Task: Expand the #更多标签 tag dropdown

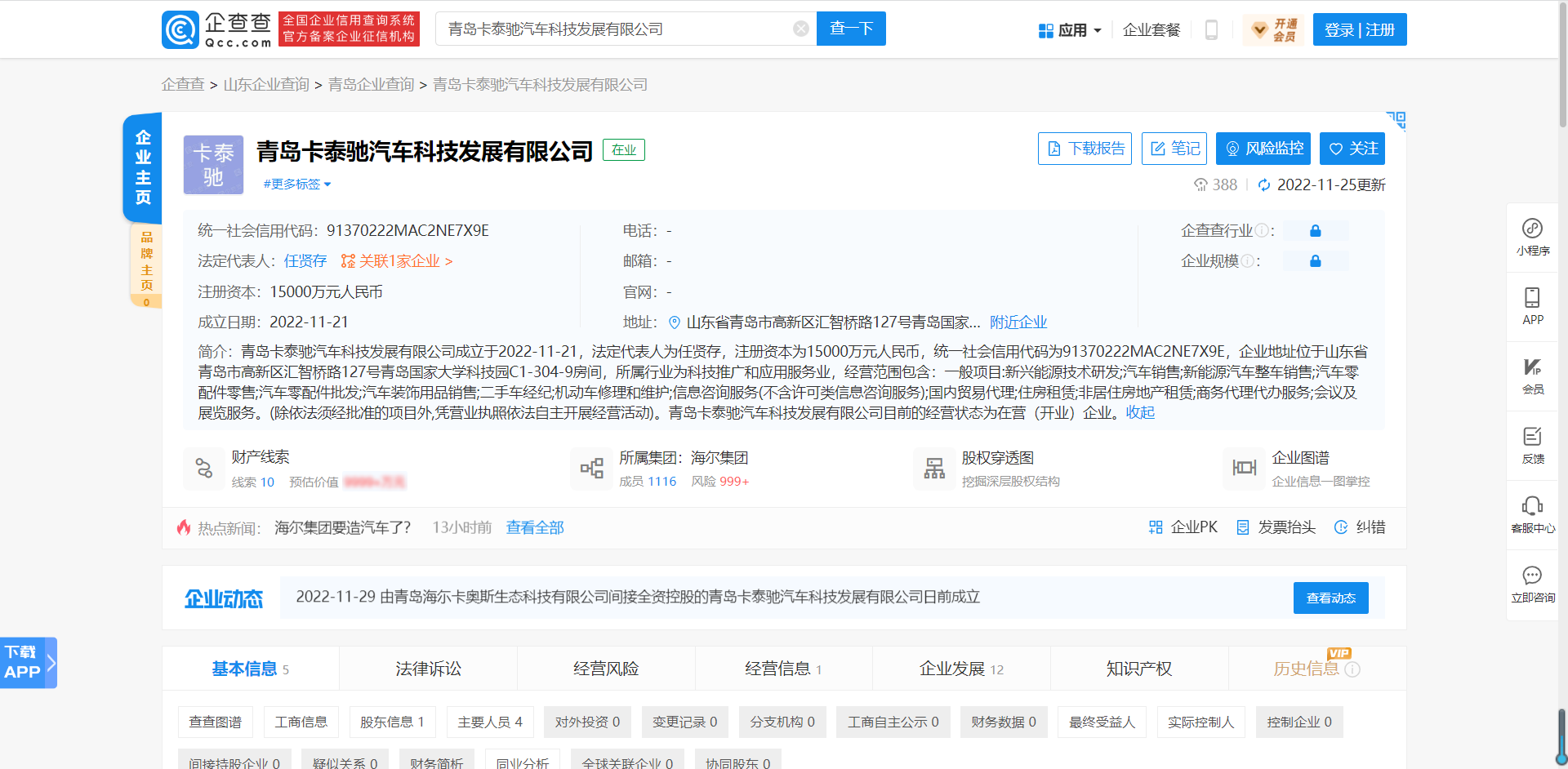Action: pos(296,184)
